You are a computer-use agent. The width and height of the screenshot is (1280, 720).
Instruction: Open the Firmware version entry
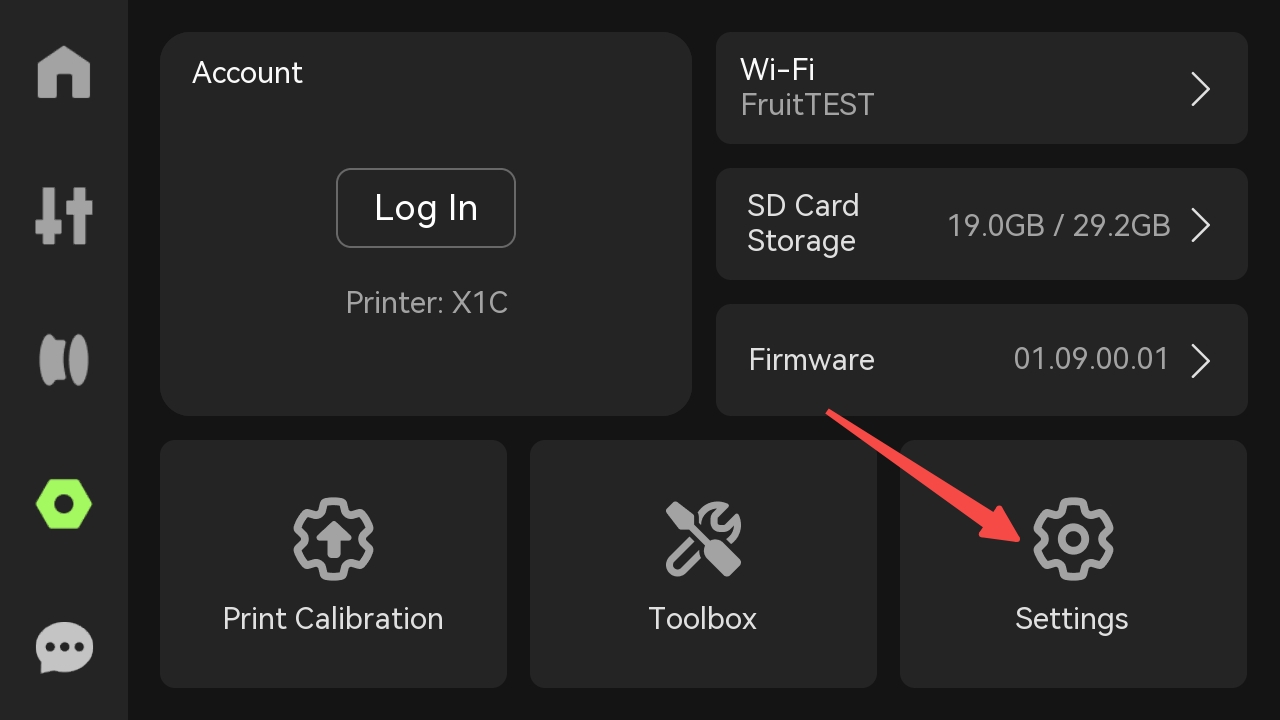pos(982,360)
